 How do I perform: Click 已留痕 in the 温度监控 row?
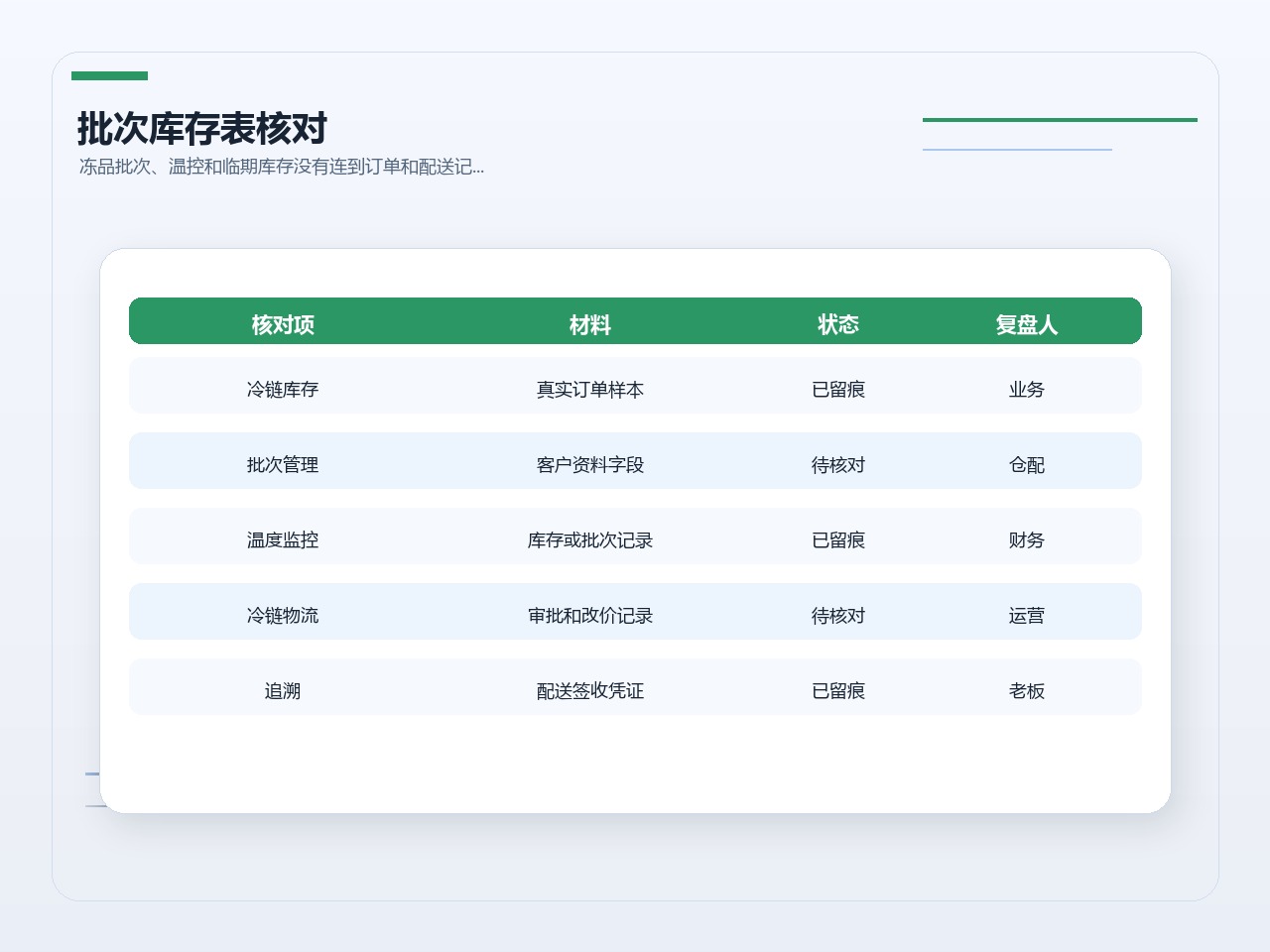click(838, 540)
